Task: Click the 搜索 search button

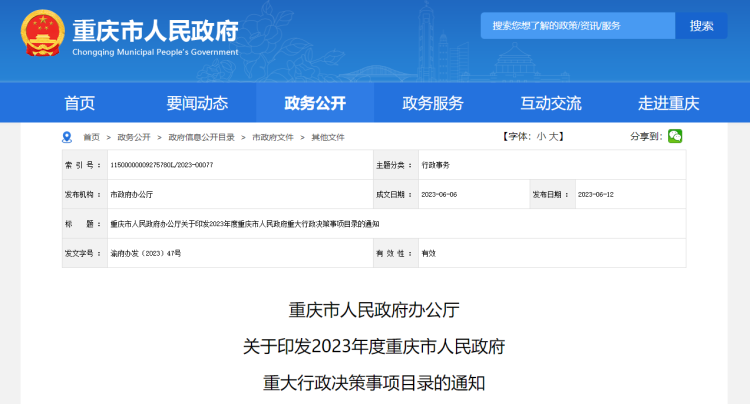Action: pos(701,26)
